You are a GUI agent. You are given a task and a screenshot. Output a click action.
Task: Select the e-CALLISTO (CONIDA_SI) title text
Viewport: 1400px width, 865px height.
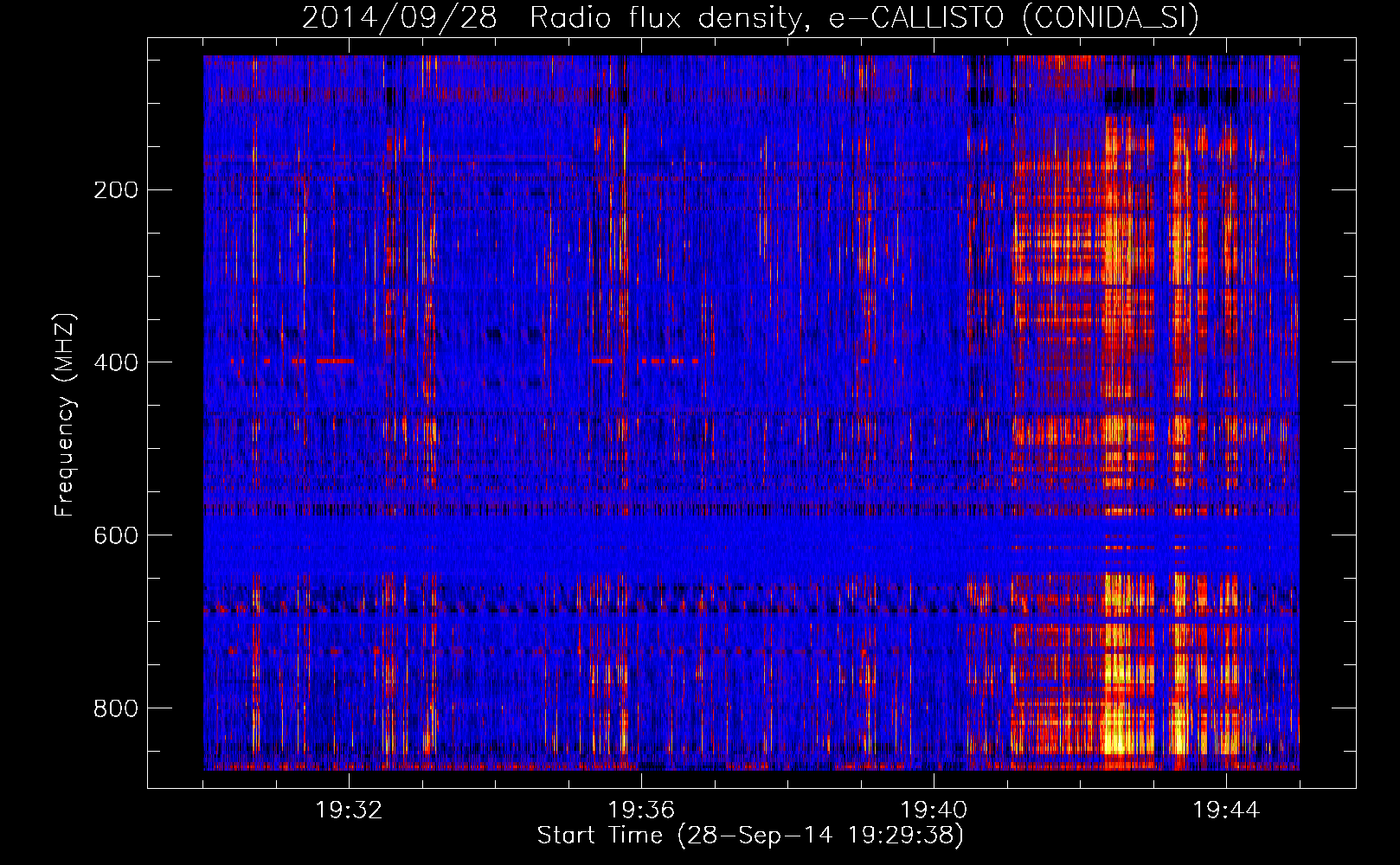click(x=1013, y=17)
